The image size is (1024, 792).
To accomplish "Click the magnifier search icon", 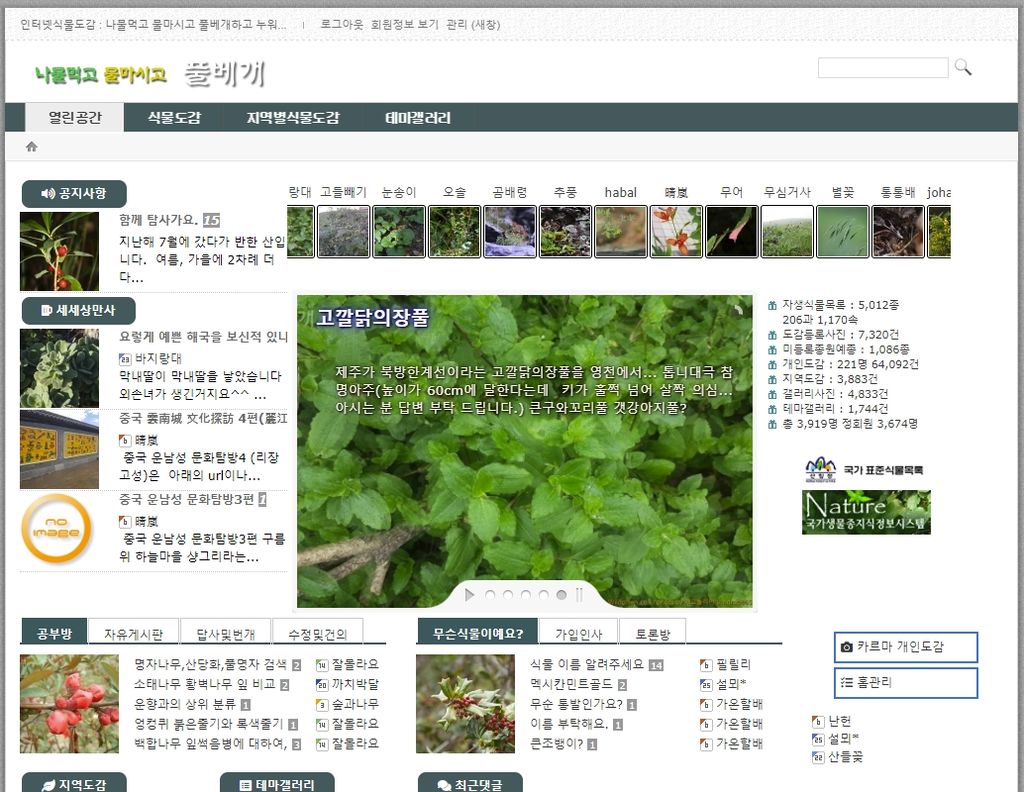I will (962, 67).
